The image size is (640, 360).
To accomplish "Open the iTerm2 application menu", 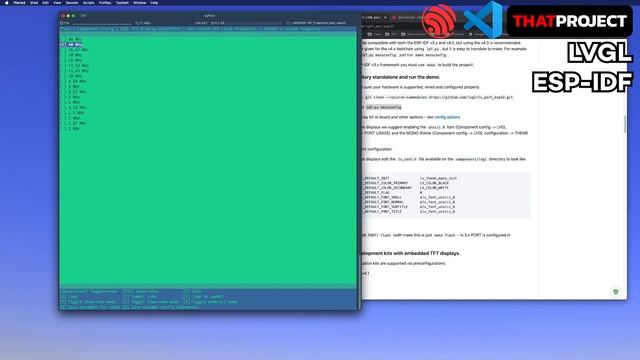I will [19, 2].
